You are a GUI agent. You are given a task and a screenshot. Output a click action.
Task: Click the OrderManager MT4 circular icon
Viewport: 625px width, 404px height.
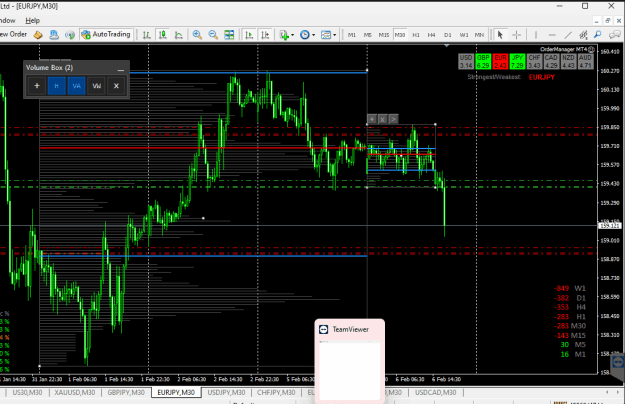(x=591, y=49)
